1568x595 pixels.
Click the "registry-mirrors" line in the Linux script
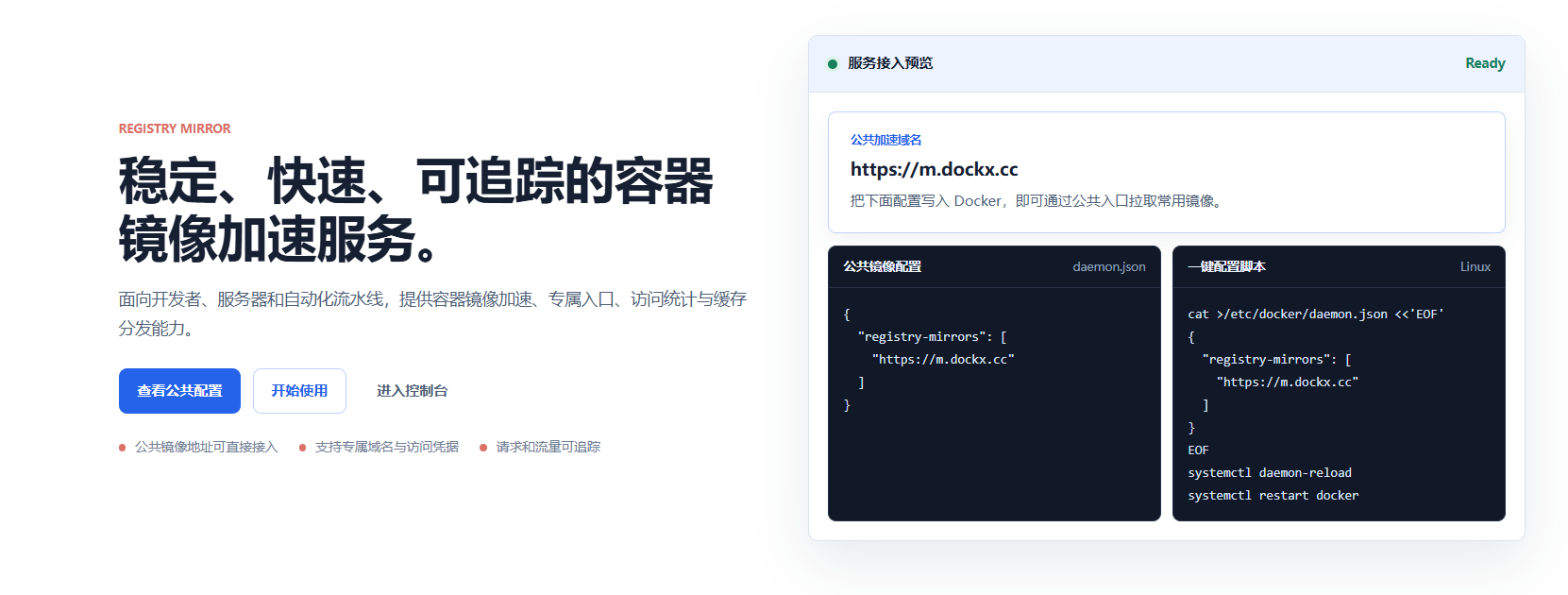pos(1276,360)
